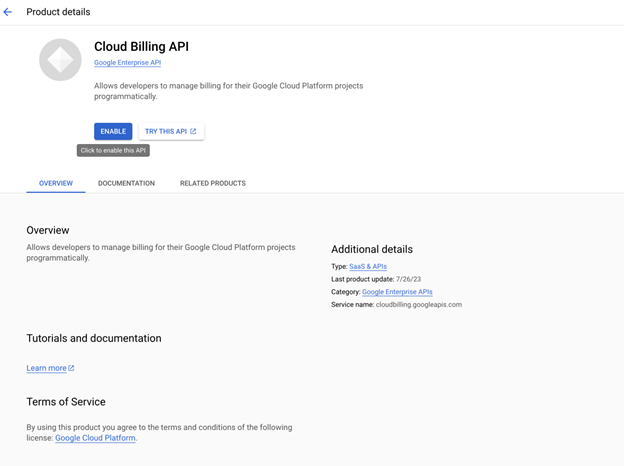Click the last product update date 7/26/23
Viewport: 624px width, 466px height.
408,279
